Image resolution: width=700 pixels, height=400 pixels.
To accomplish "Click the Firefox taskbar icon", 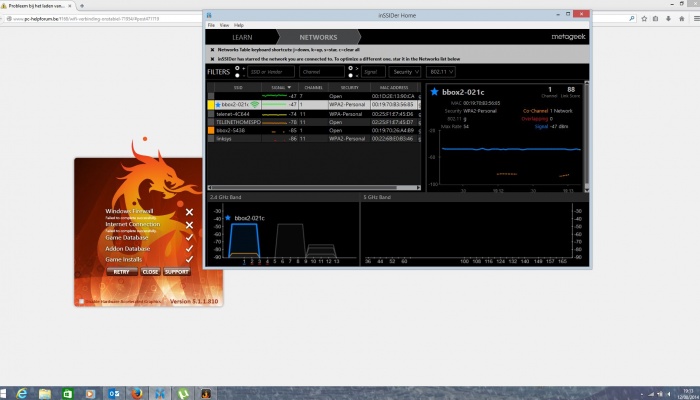I will click(137, 393).
